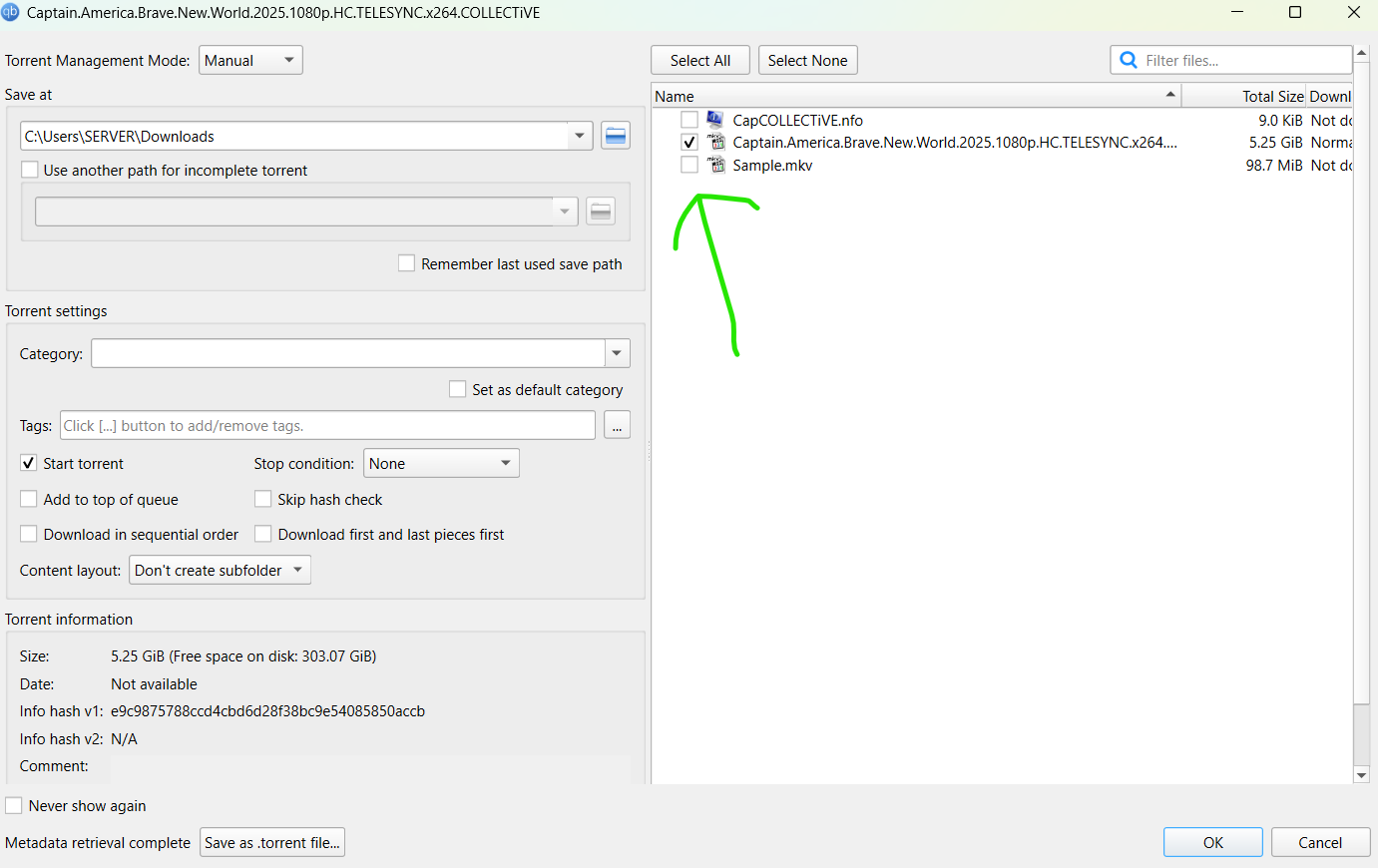Click the qBittorrent title bar icon
Viewport: 1378px width, 868px height.
(11, 12)
